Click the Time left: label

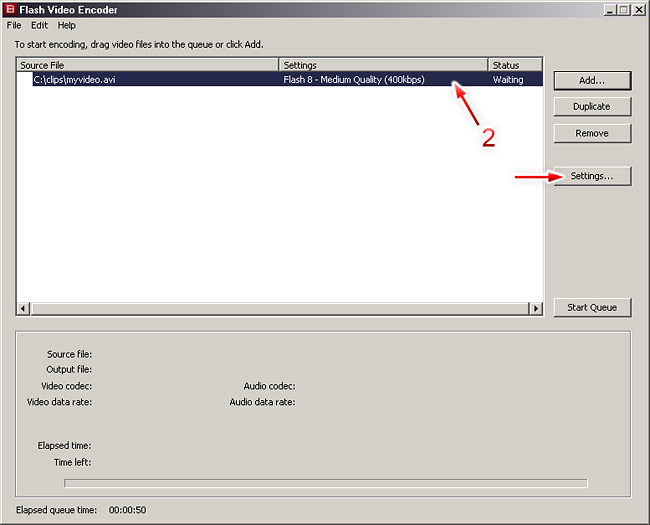[73, 462]
